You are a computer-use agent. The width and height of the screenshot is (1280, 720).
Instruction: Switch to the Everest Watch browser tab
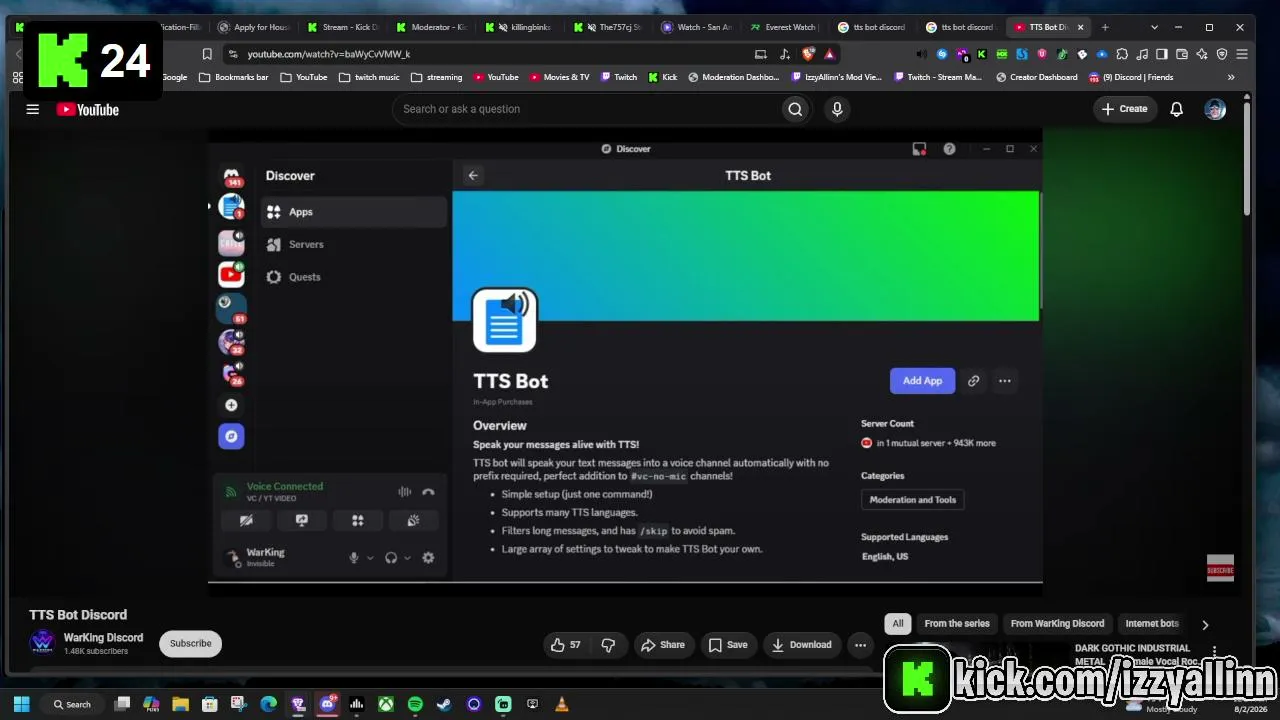coord(784,27)
